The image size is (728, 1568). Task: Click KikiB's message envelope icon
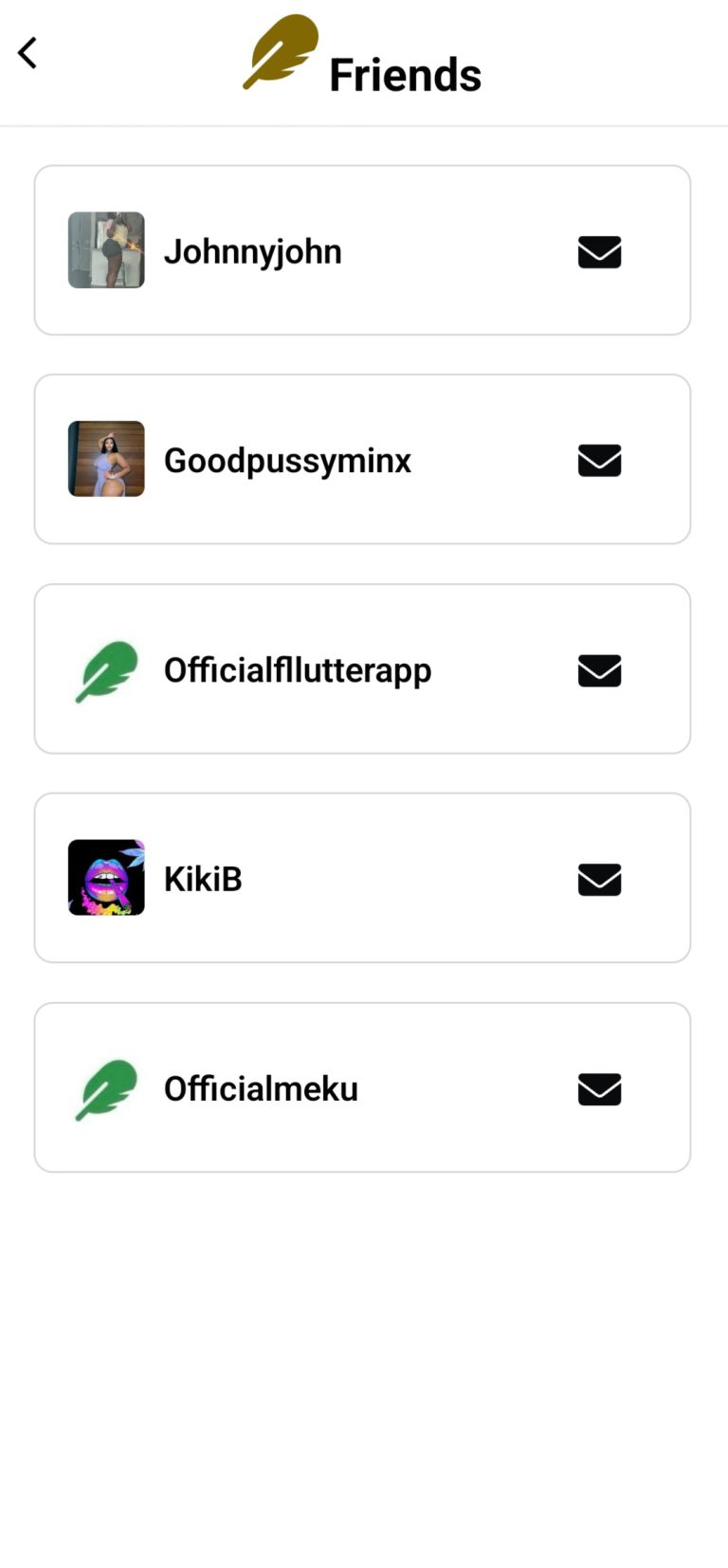[599, 880]
